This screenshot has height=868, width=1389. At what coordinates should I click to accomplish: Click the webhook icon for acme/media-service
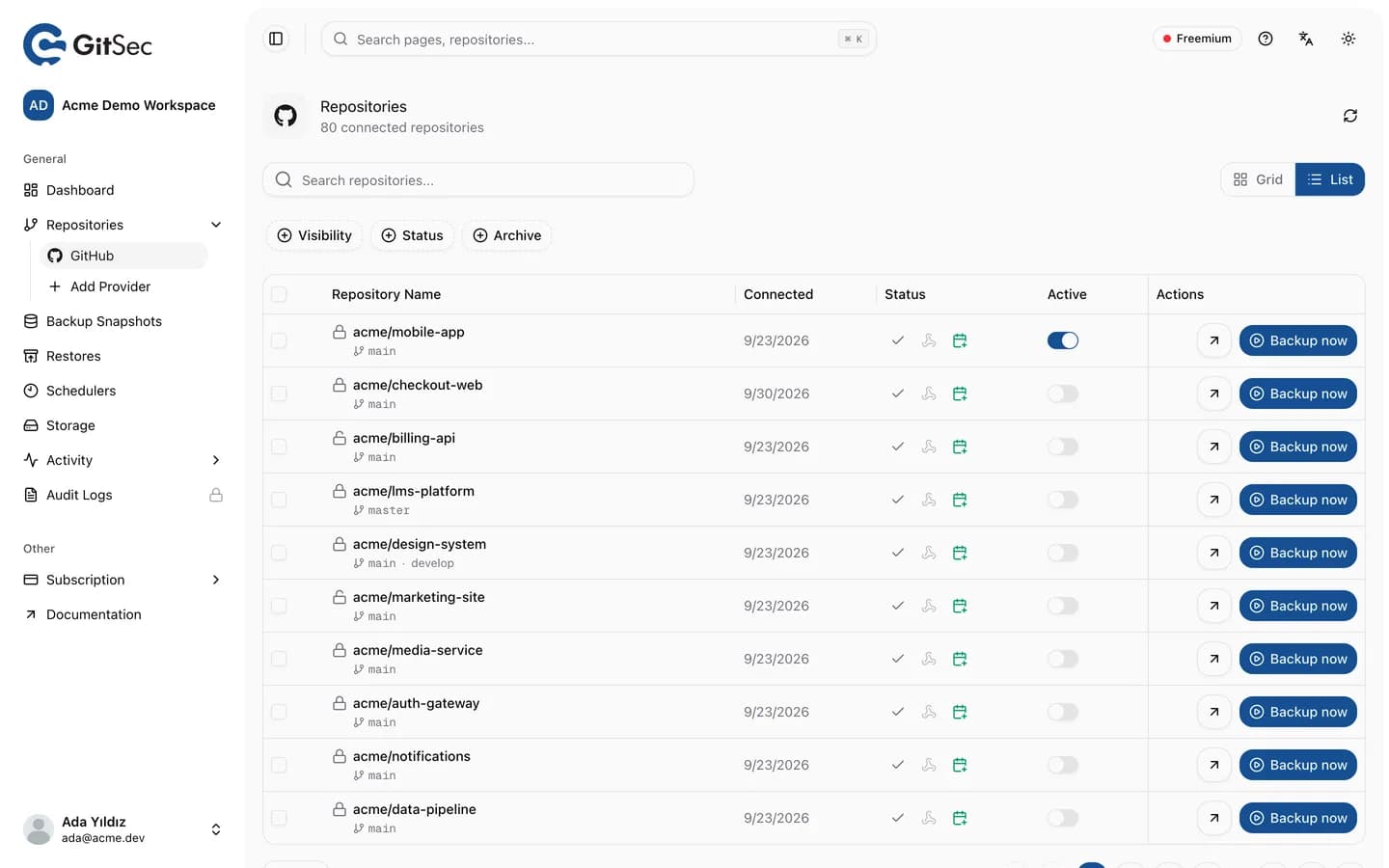pyautogui.click(x=929, y=659)
